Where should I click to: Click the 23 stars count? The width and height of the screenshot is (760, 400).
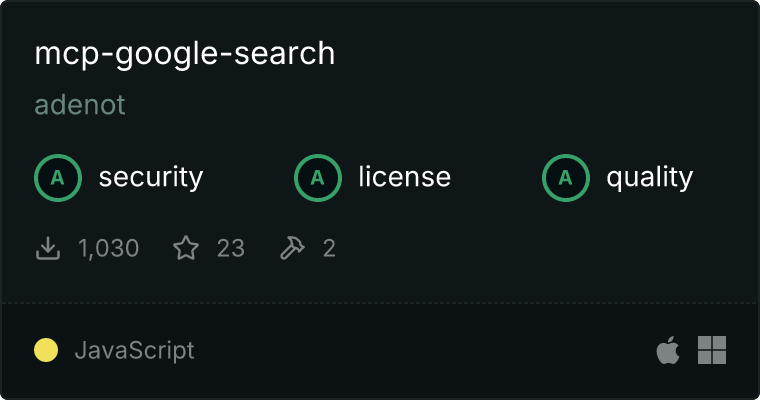(231, 248)
